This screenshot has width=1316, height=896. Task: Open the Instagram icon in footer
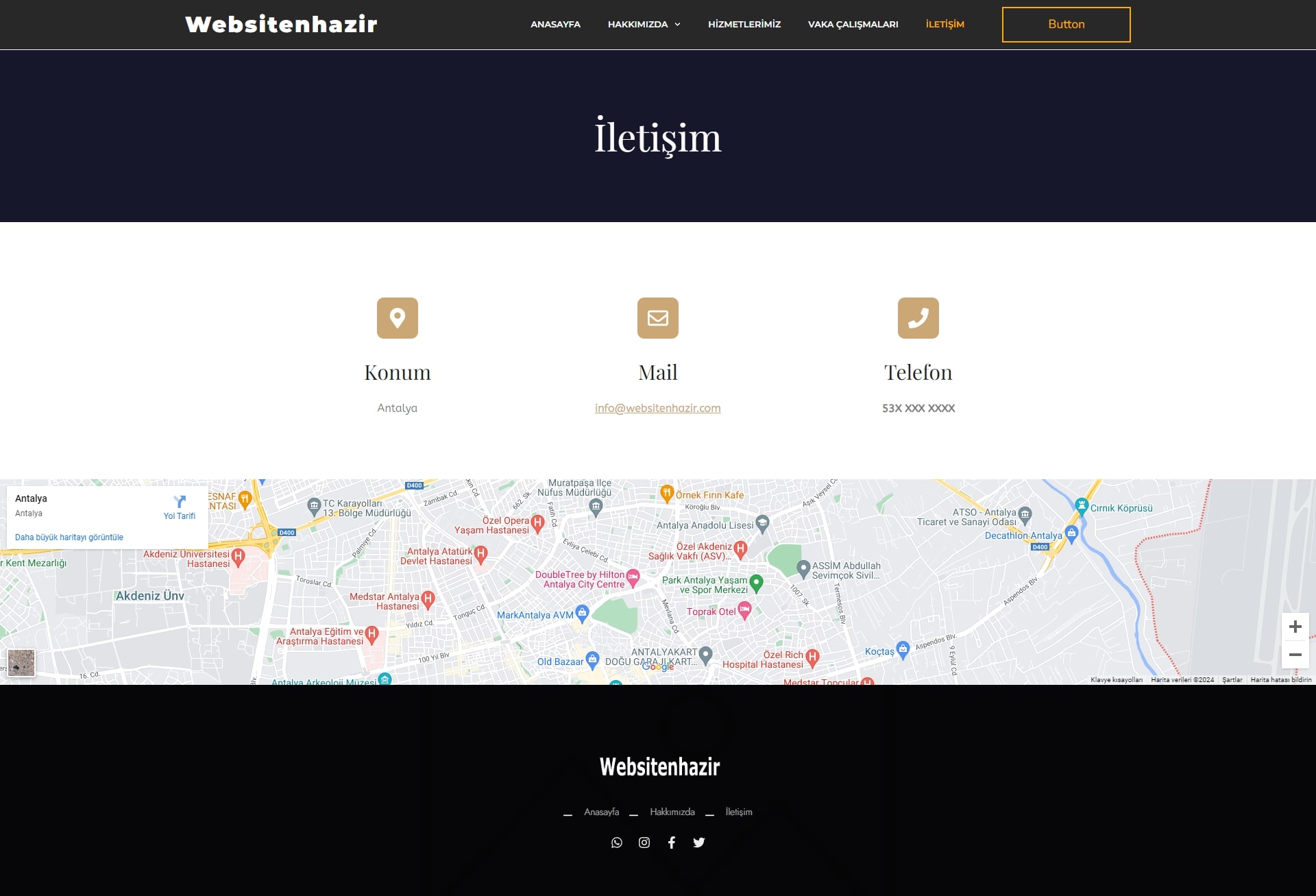644,843
